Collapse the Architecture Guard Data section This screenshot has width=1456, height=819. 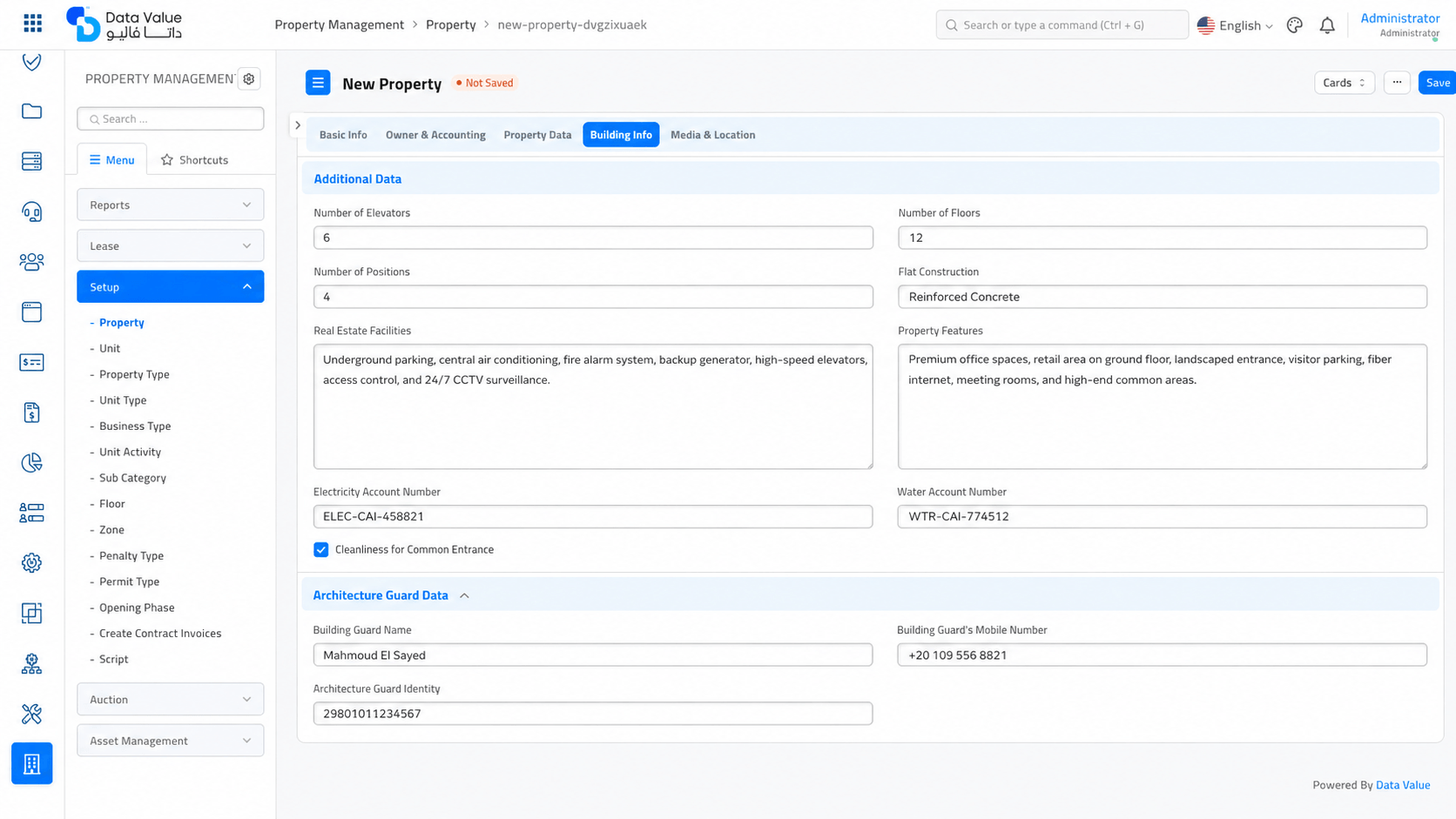click(464, 596)
